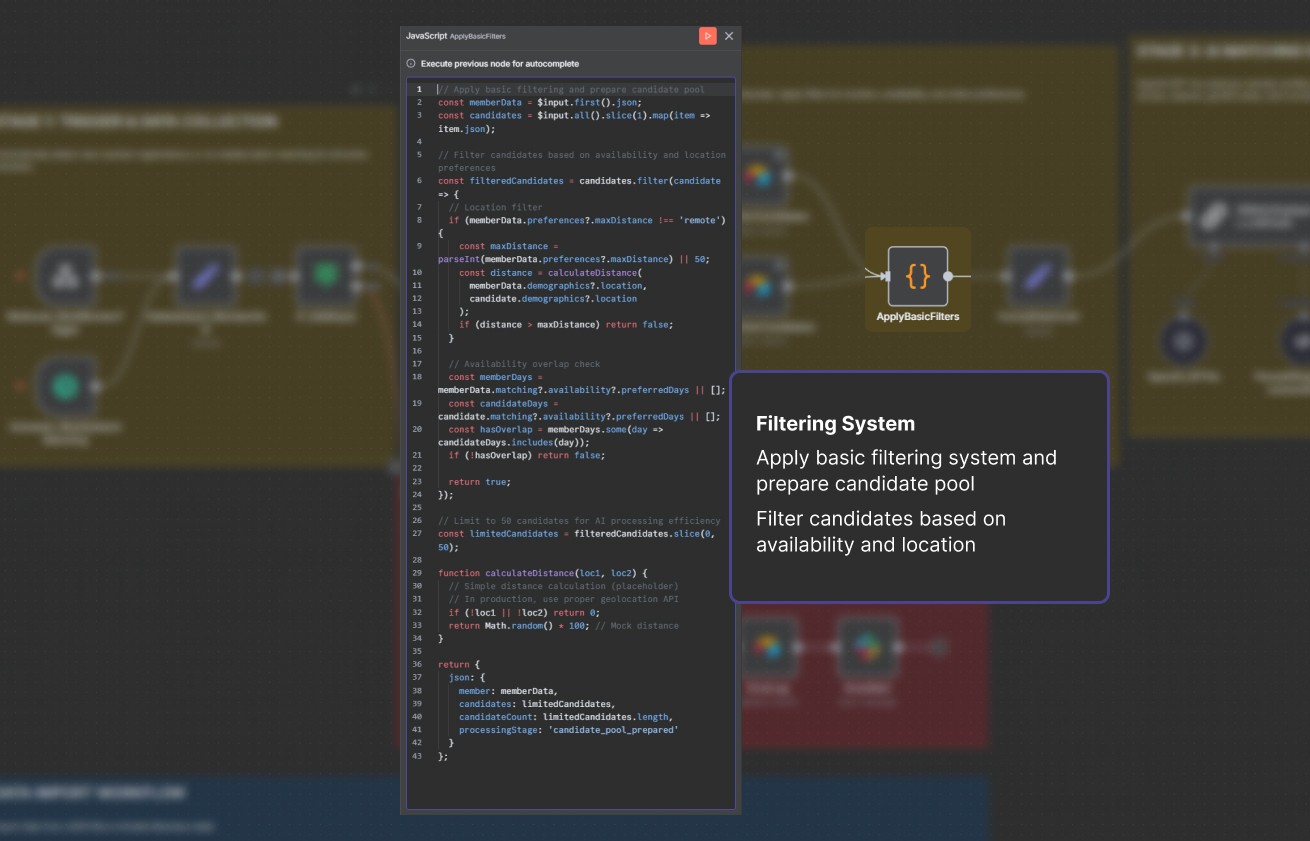Image resolution: width=1310 pixels, height=841 pixels.
Task: Click the "!== 'remote'" condition line
Action: (582, 226)
